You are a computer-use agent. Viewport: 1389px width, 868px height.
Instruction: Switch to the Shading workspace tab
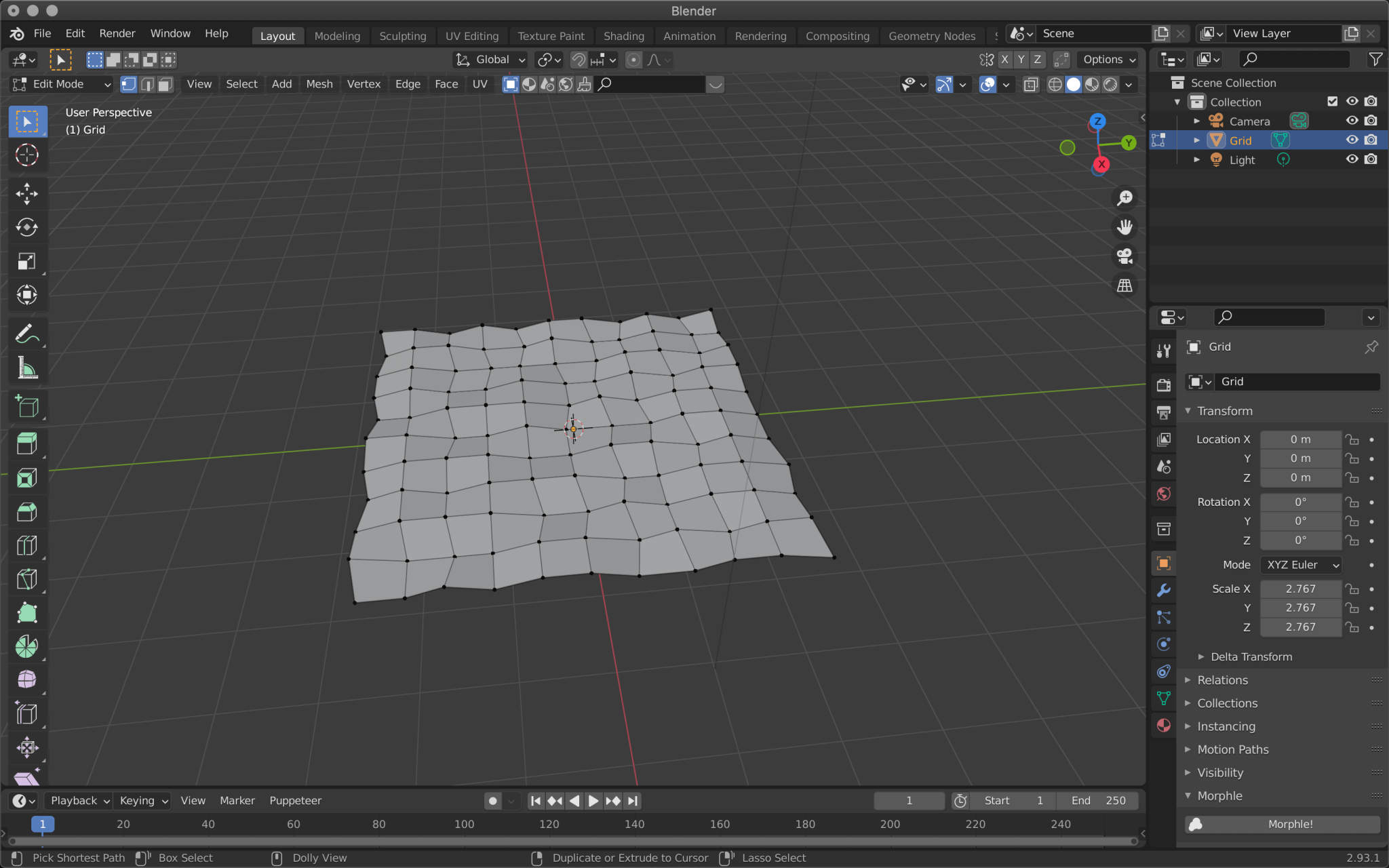click(624, 36)
